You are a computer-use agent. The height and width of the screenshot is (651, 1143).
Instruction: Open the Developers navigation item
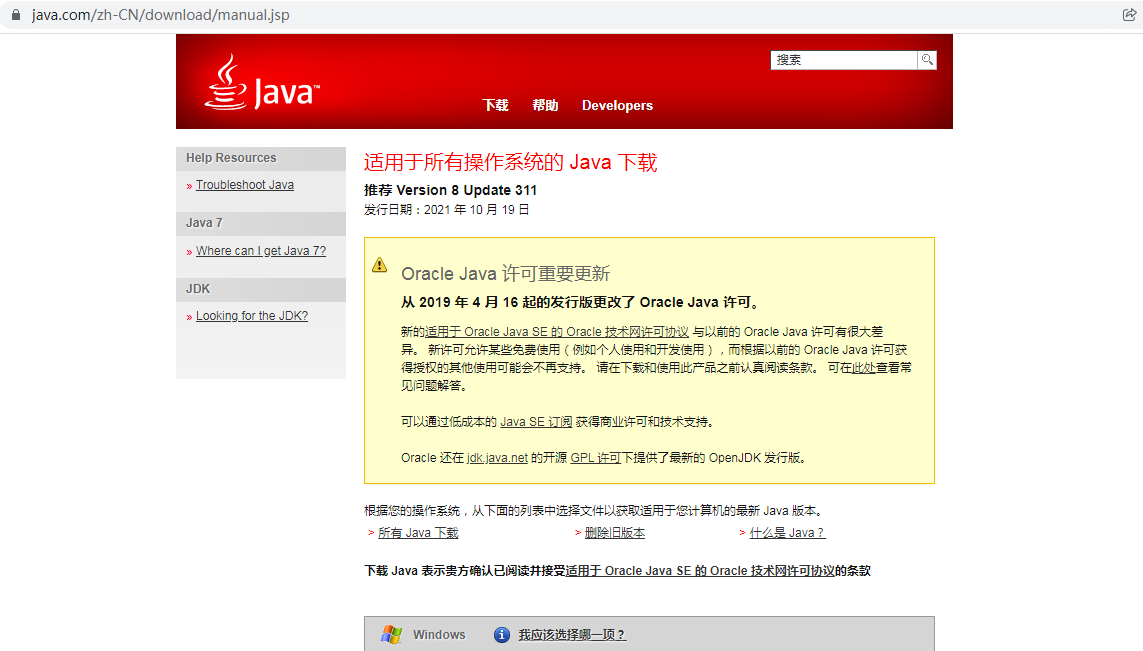pos(617,105)
